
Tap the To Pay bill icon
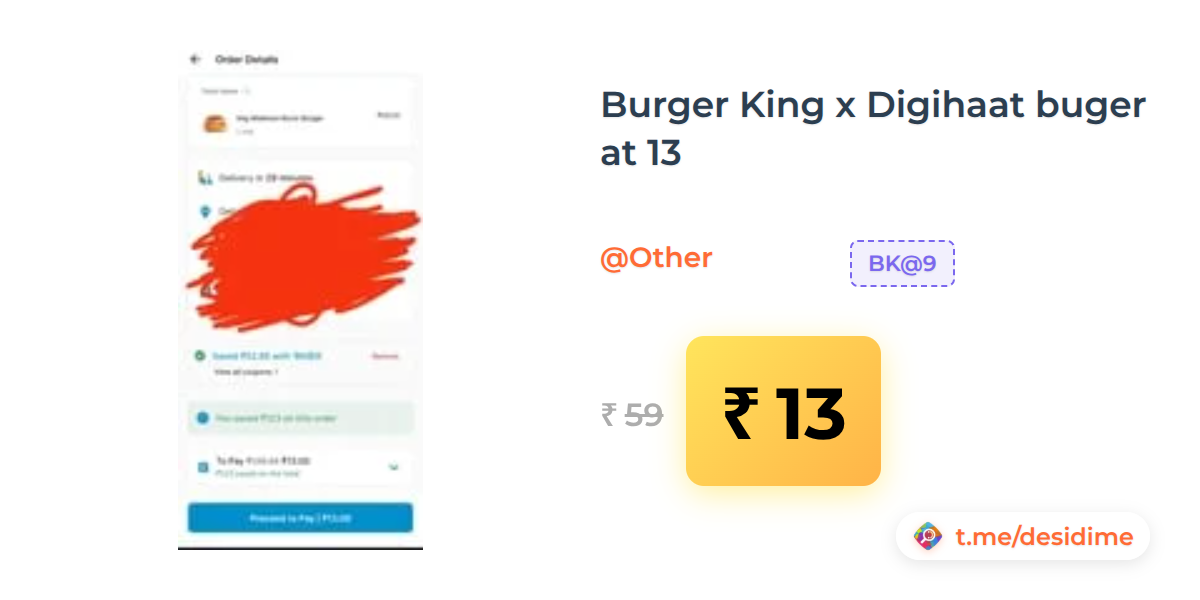204,465
